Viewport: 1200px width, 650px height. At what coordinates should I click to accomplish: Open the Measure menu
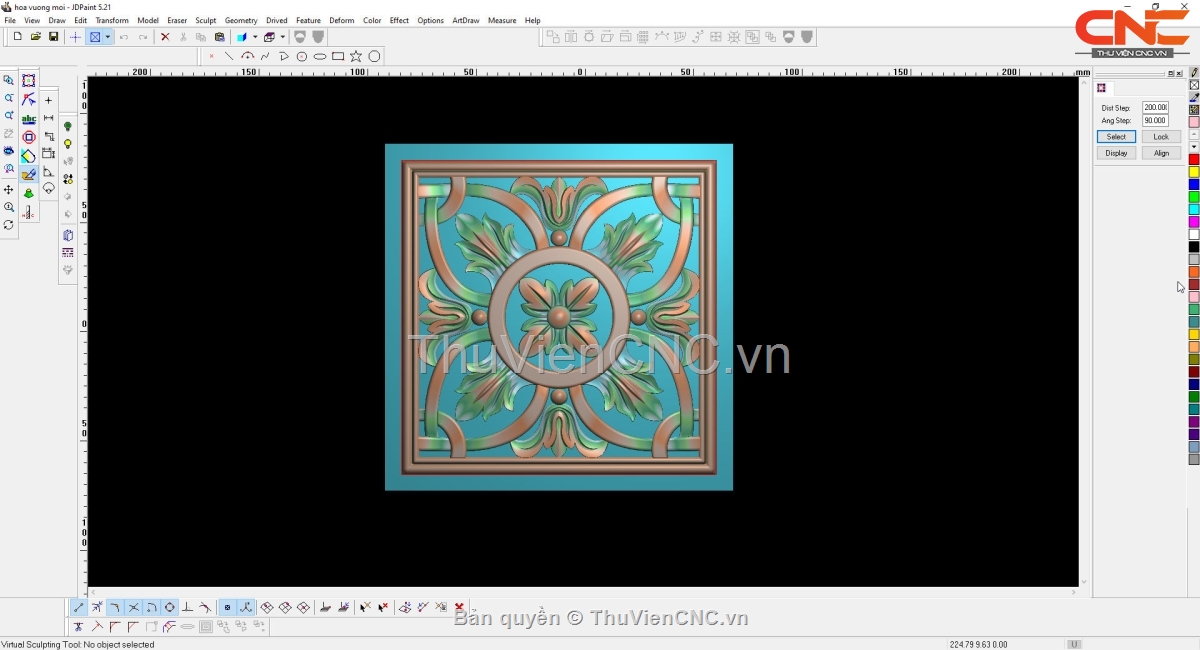[502, 20]
